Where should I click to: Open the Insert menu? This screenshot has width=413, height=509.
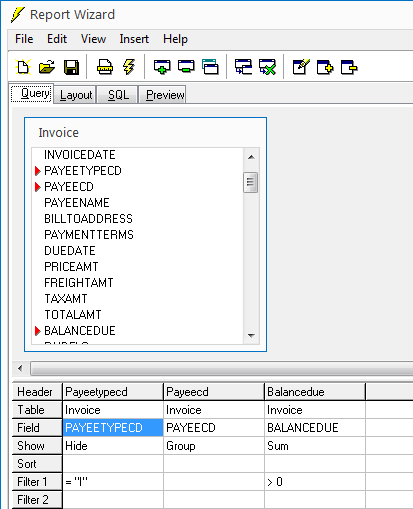coord(134,39)
